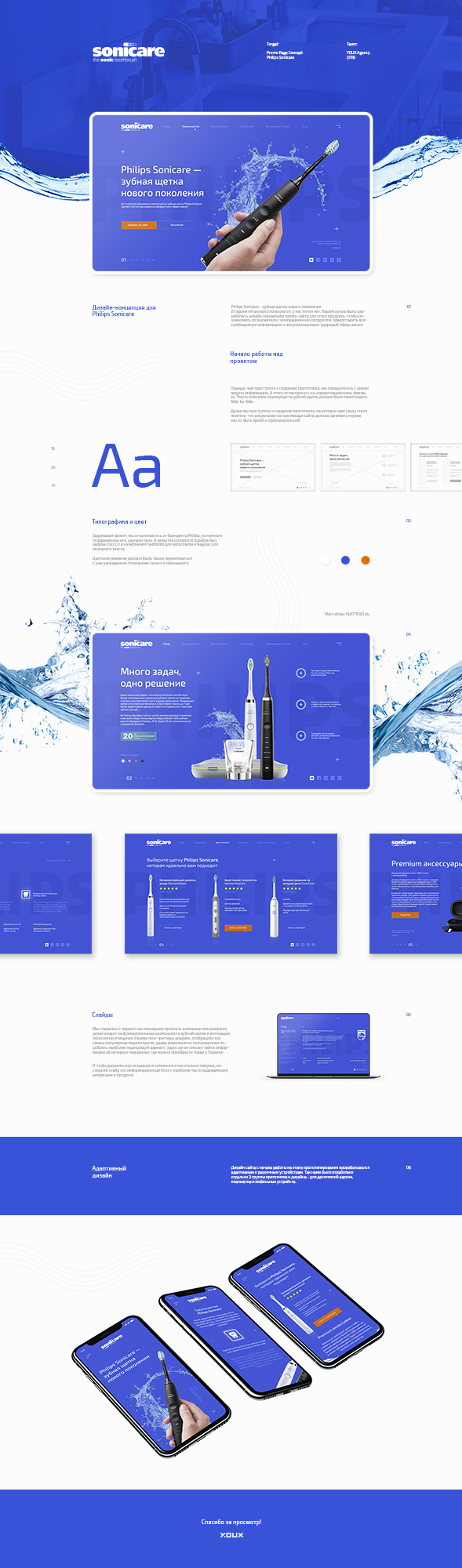This screenshot has height=1568, width=462.
Task: Click the orange 'Заказать он-лайн' button in the hero slide
Action: point(138,225)
